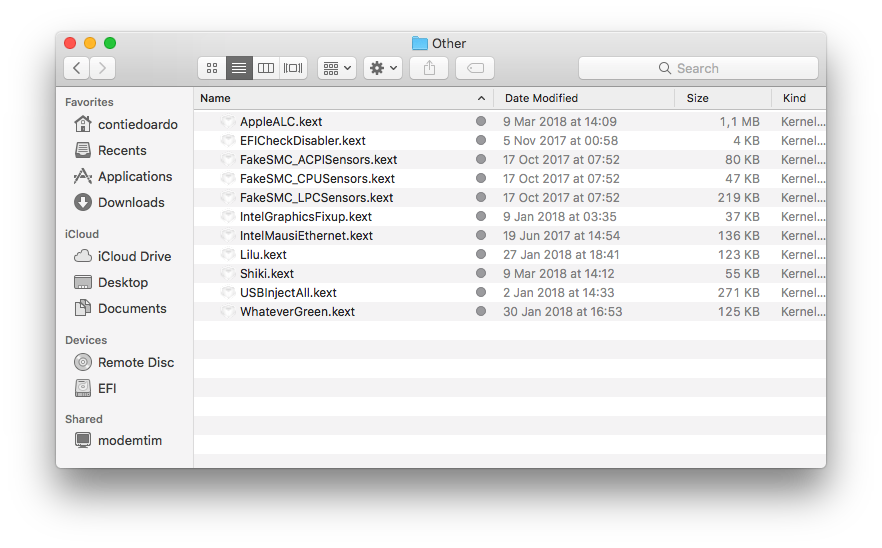Switch to list view
This screenshot has height=548, width=882.
coord(239,68)
